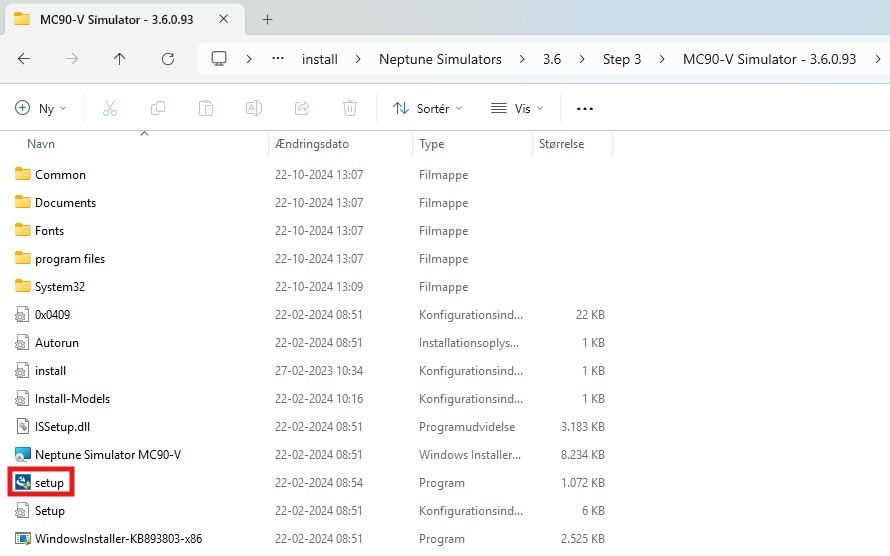Screen dimensions: 890x556
Task: Navigate back with the left arrow
Action: 24,59
